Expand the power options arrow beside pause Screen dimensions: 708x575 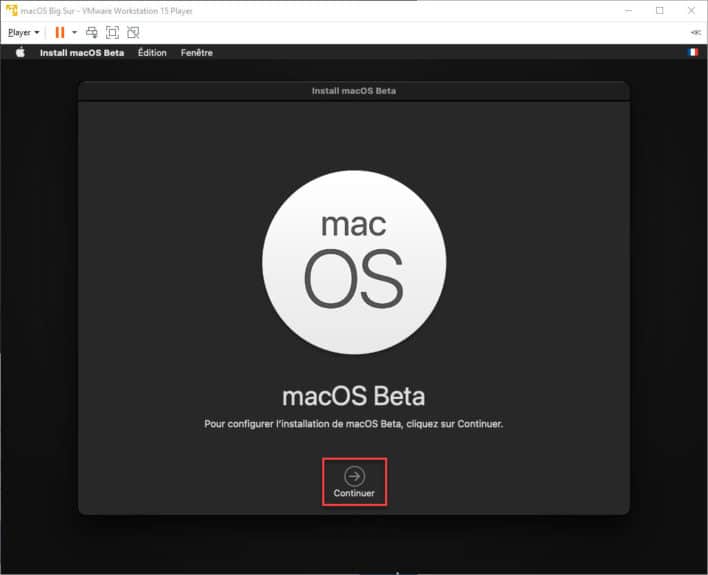click(75, 33)
